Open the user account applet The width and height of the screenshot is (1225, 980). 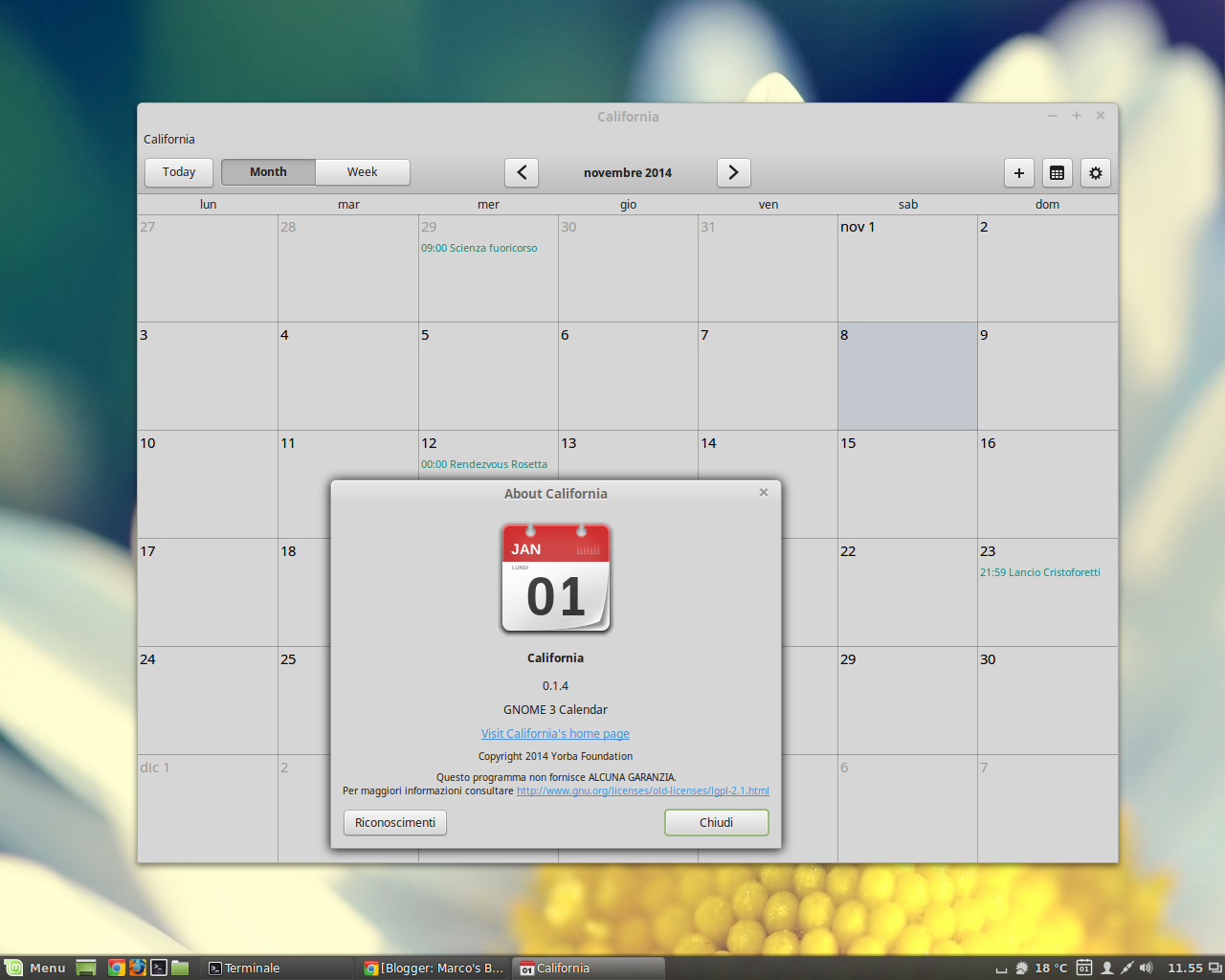[x=1107, y=968]
